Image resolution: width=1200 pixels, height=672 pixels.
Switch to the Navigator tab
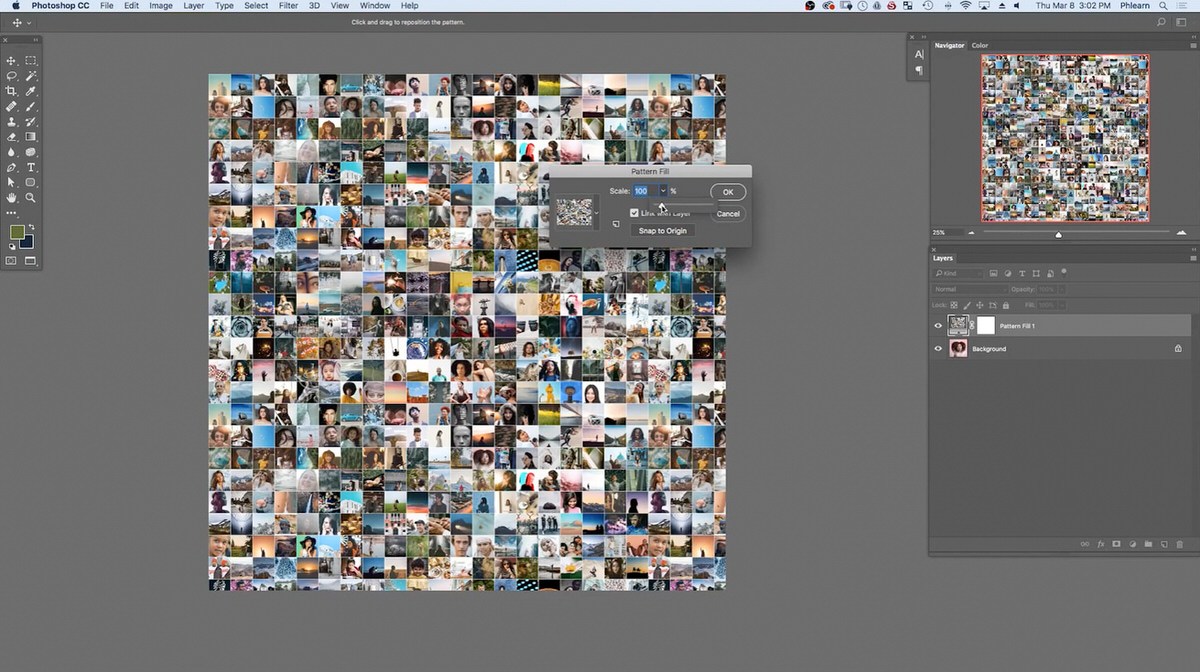pos(950,45)
